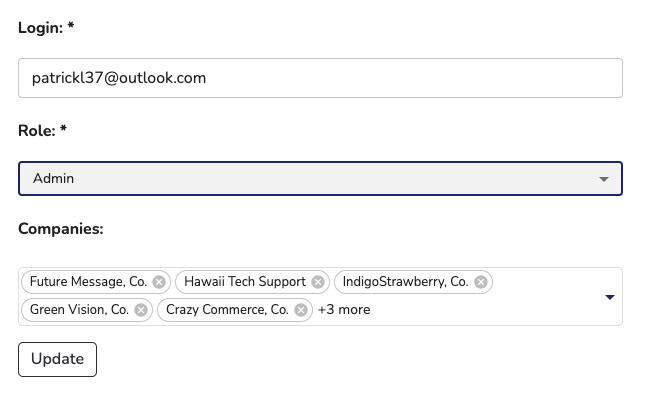This screenshot has height=397, width=652.
Task: Remove the Crazy Commerce, Co. chip
Action: 301,310
